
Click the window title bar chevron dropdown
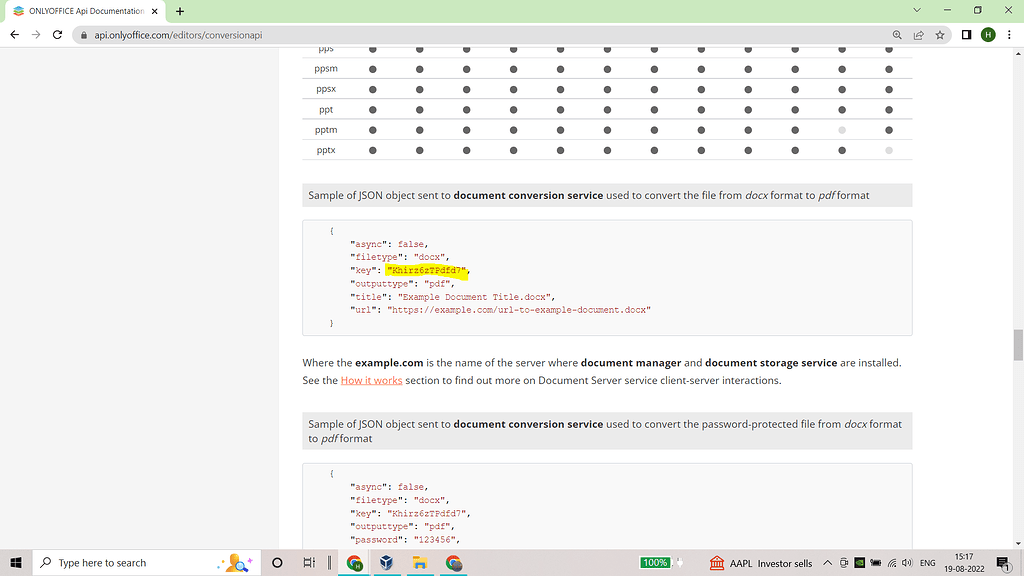coord(916,10)
